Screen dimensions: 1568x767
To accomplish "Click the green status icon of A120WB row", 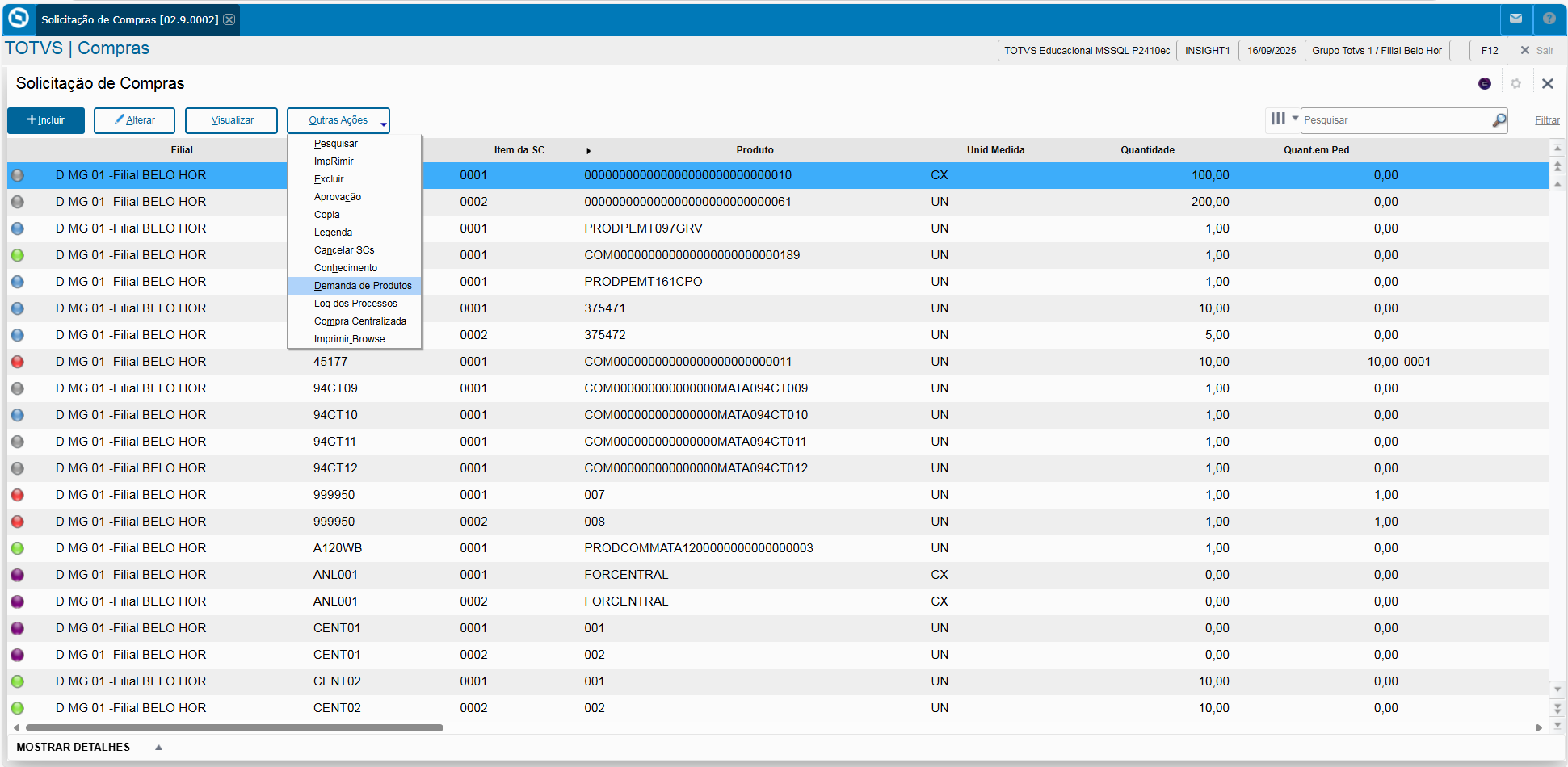I will click(x=17, y=548).
